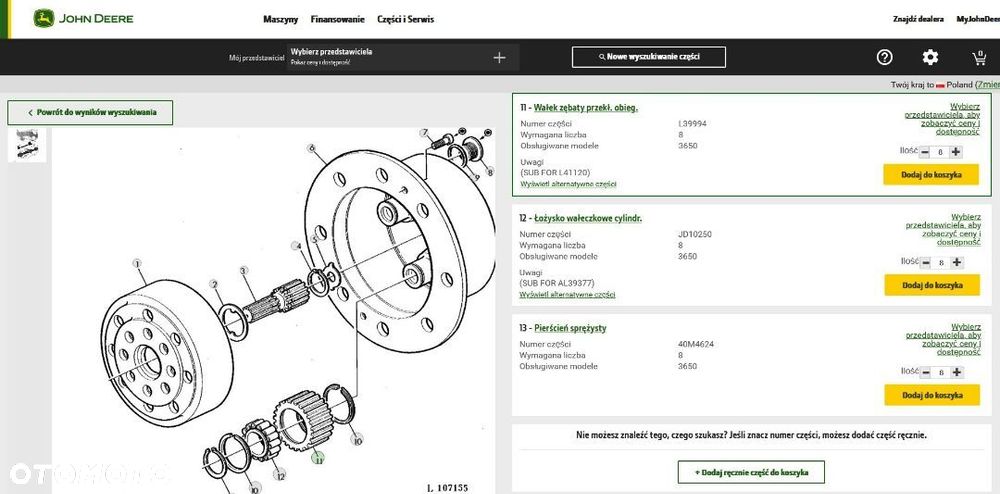This screenshot has height=494, width=1000.
Task: Select callout 3 on the diagram
Action: click(x=243, y=270)
